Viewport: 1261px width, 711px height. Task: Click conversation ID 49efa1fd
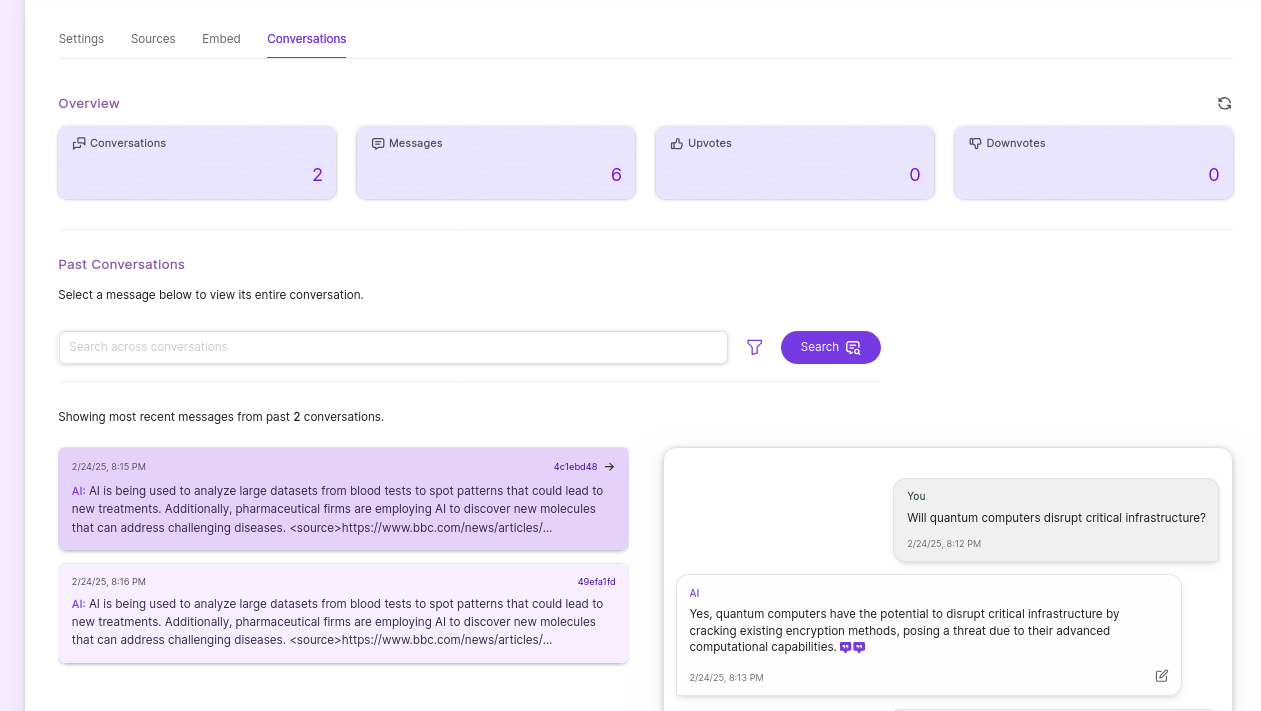[x=596, y=581]
